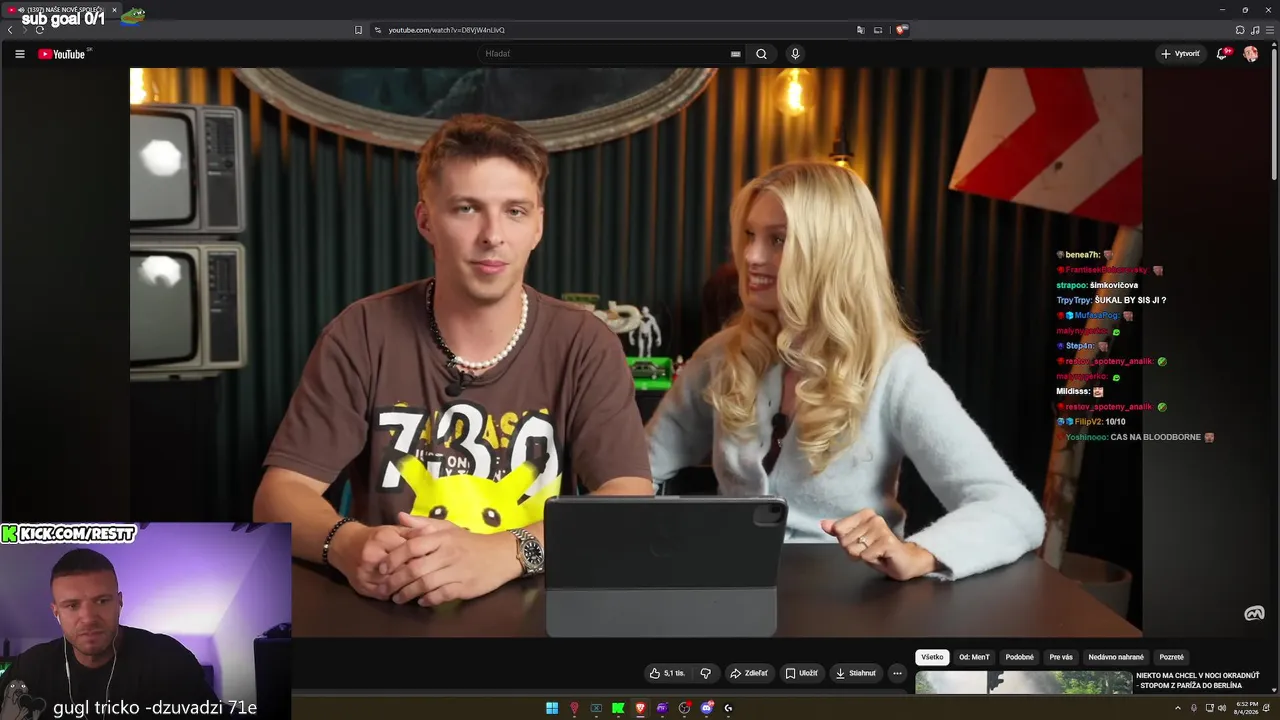Open the browser extensions icon

point(1240,30)
